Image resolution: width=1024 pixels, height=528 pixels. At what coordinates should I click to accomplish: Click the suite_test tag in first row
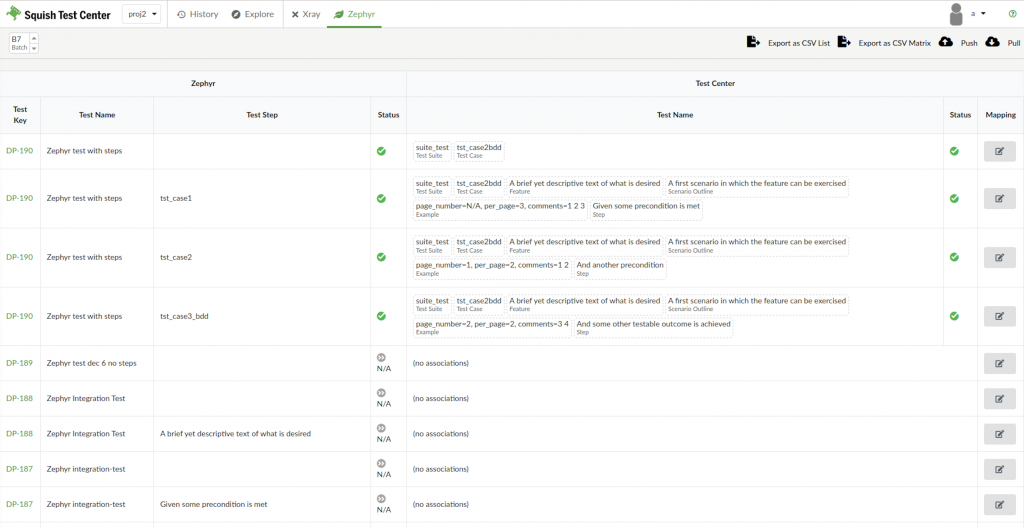pos(432,151)
